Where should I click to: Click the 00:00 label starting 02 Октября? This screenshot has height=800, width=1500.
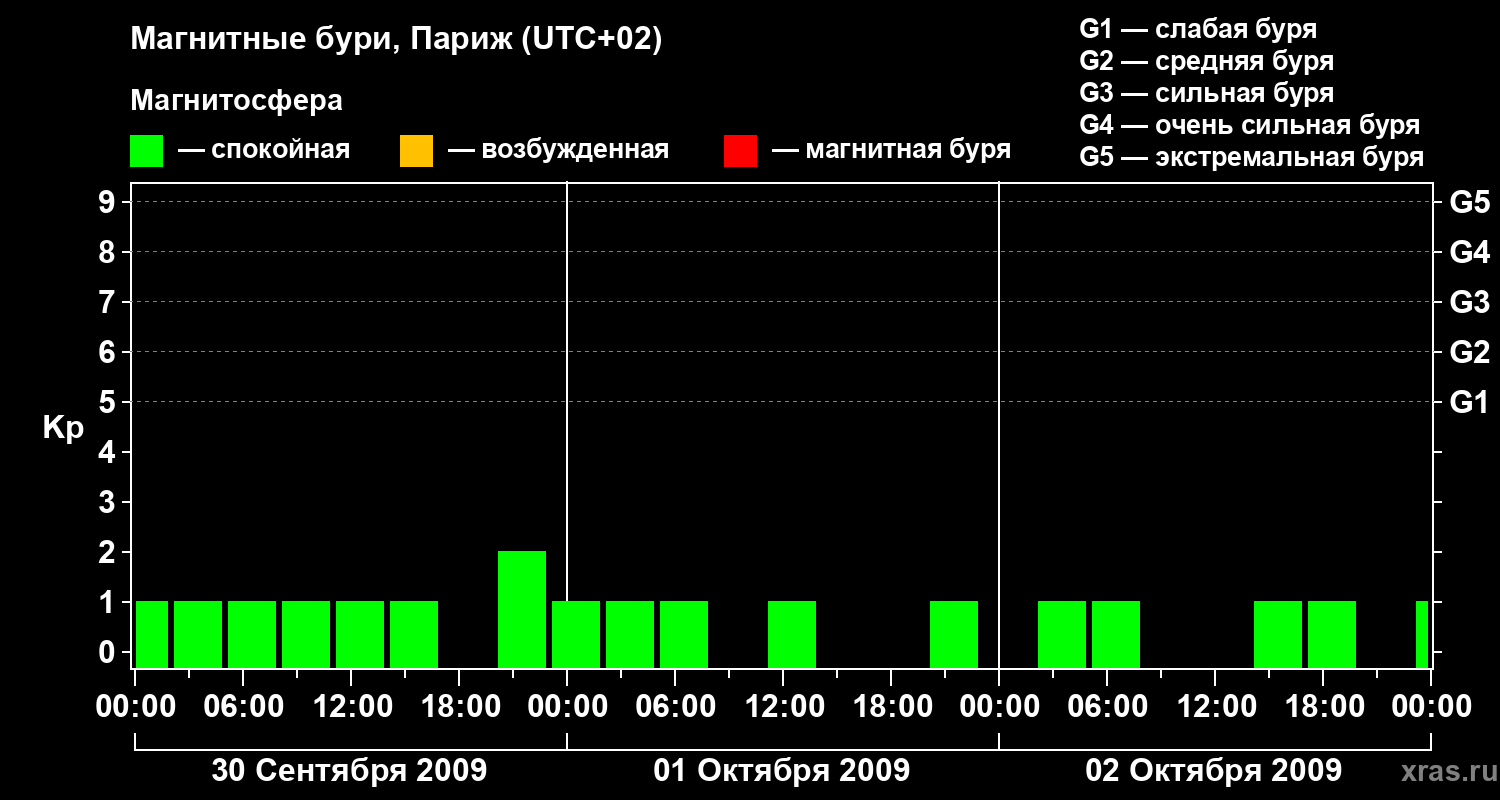point(998,707)
